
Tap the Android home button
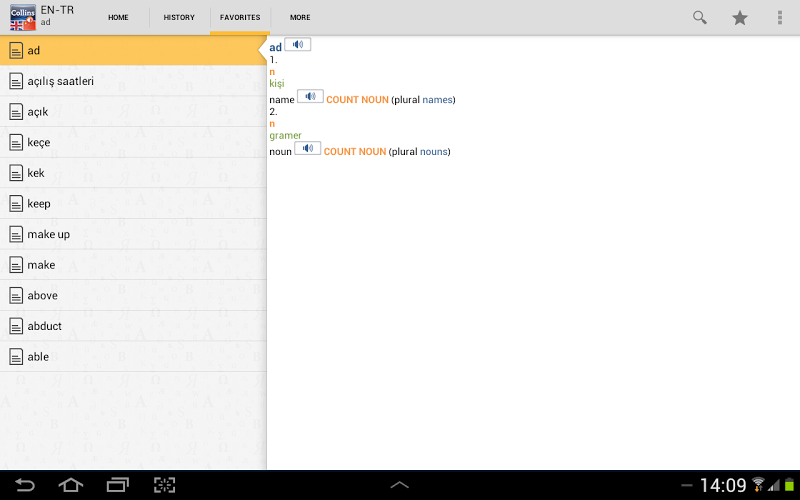71,485
